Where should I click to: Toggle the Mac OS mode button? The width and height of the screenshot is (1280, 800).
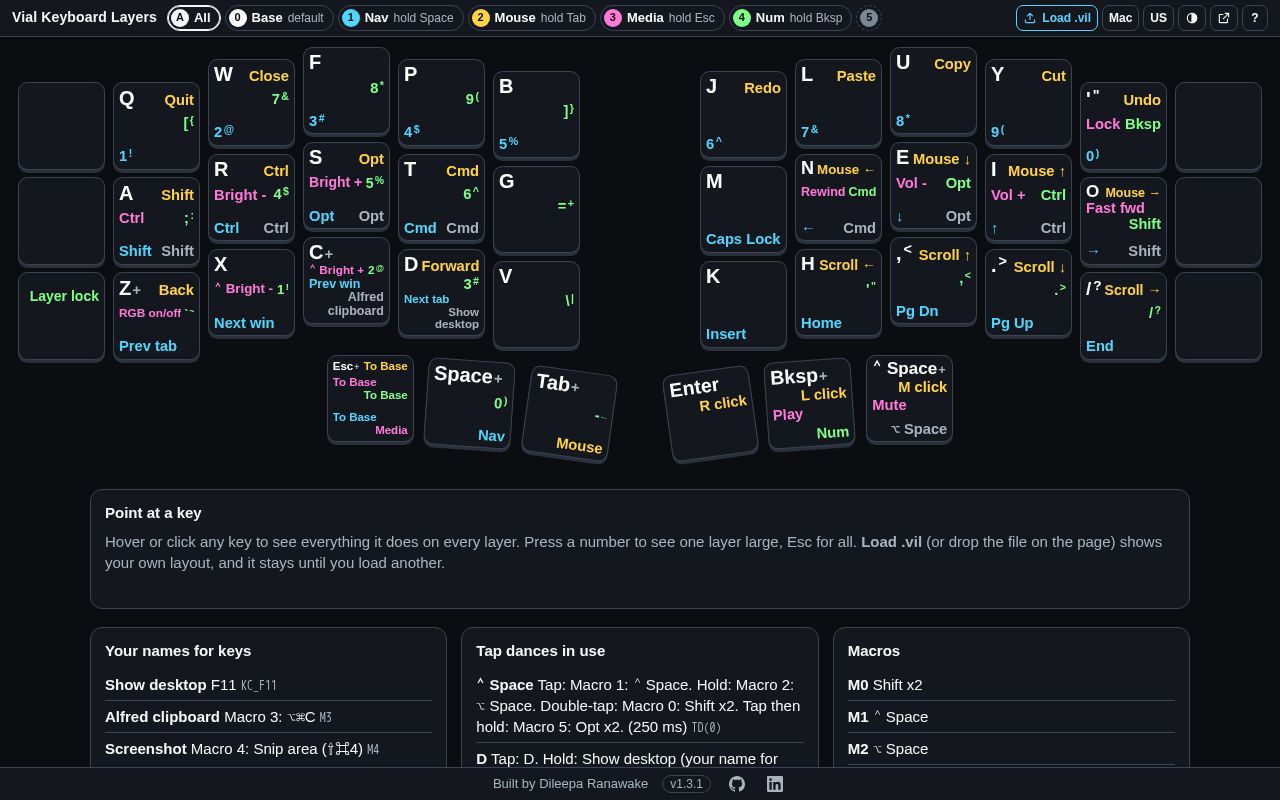coord(1121,18)
